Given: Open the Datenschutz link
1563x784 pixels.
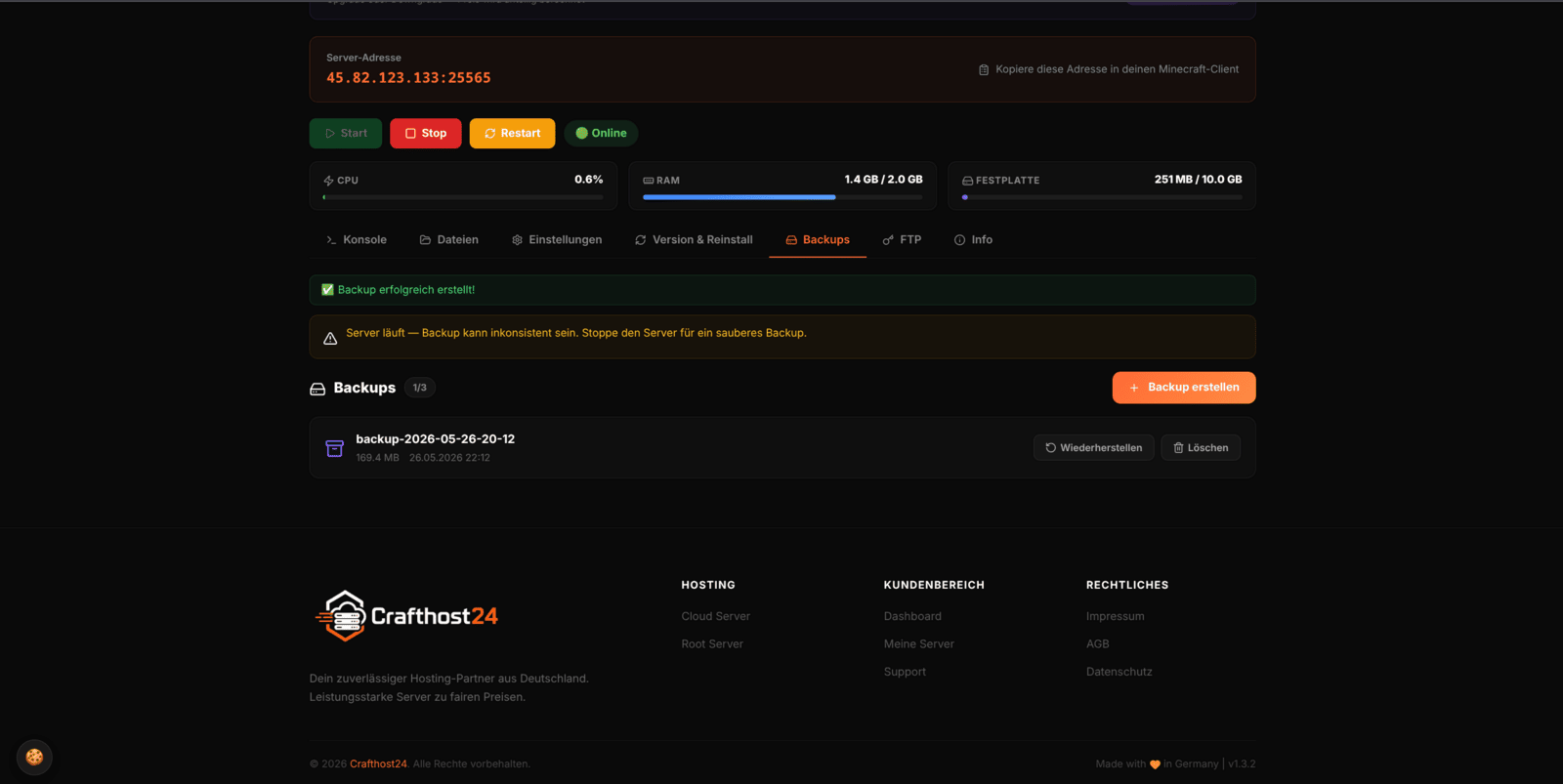Looking at the screenshot, I should tap(1119, 672).
